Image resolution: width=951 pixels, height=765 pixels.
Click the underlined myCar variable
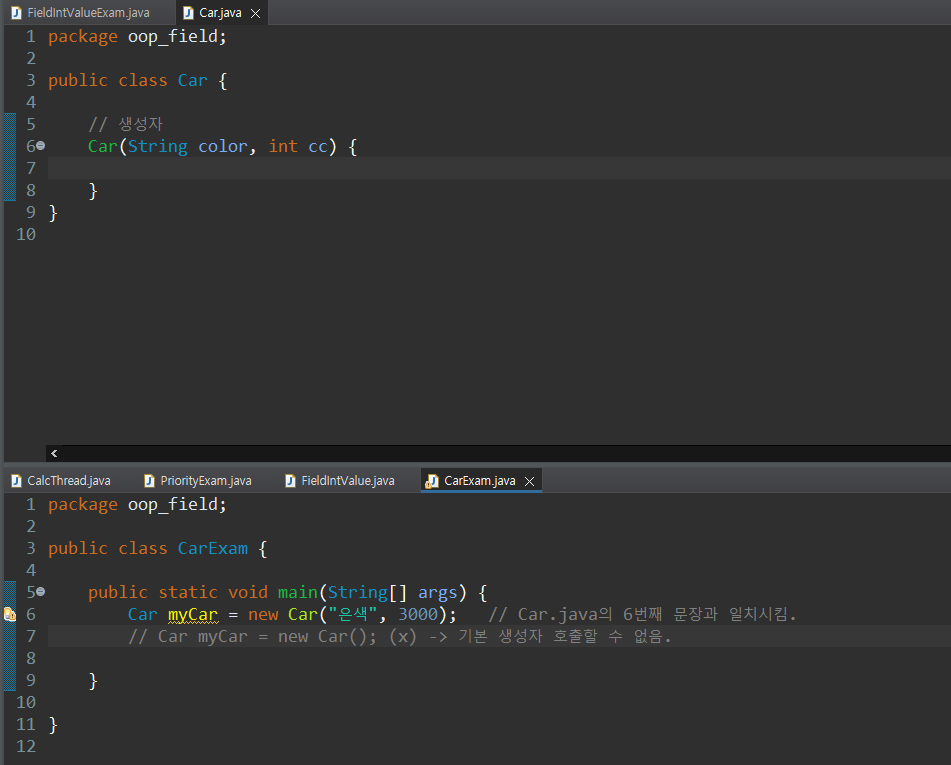pyautogui.click(x=192, y=615)
